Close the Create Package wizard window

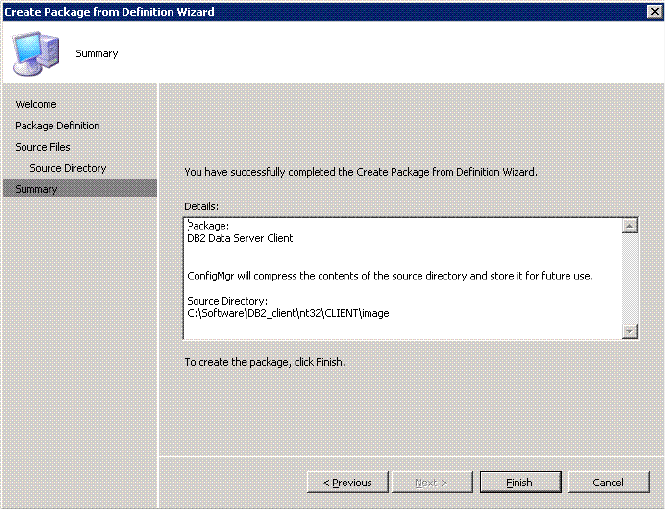652,11
